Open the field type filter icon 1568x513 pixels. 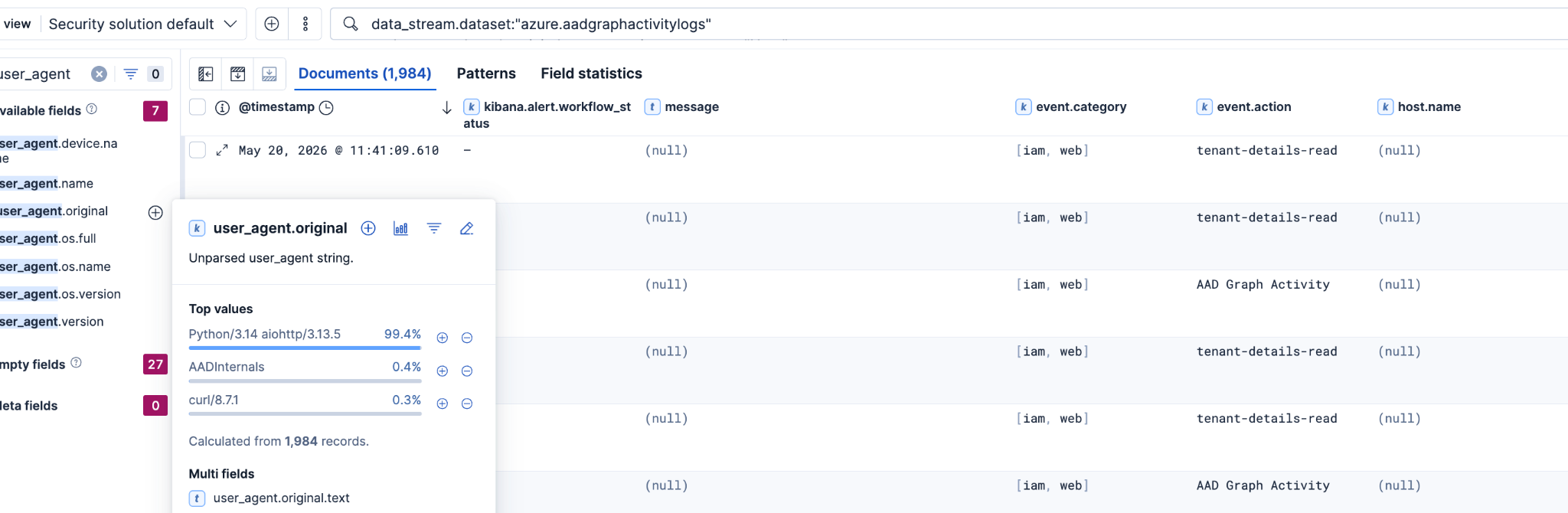click(131, 74)
